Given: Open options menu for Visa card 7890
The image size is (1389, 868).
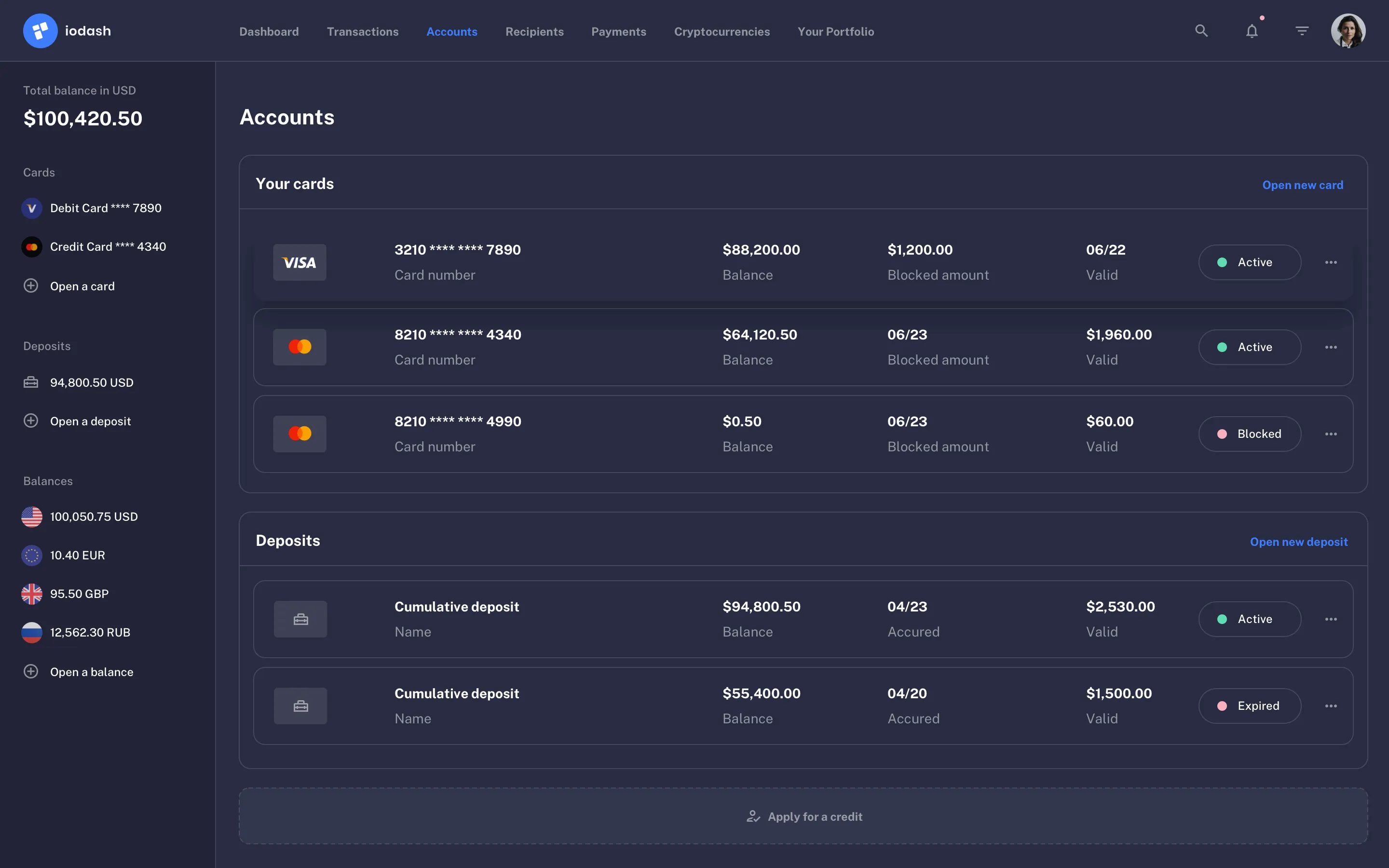Looking at the screenshot, I should pyautogui.click(x=1332, y=262).
